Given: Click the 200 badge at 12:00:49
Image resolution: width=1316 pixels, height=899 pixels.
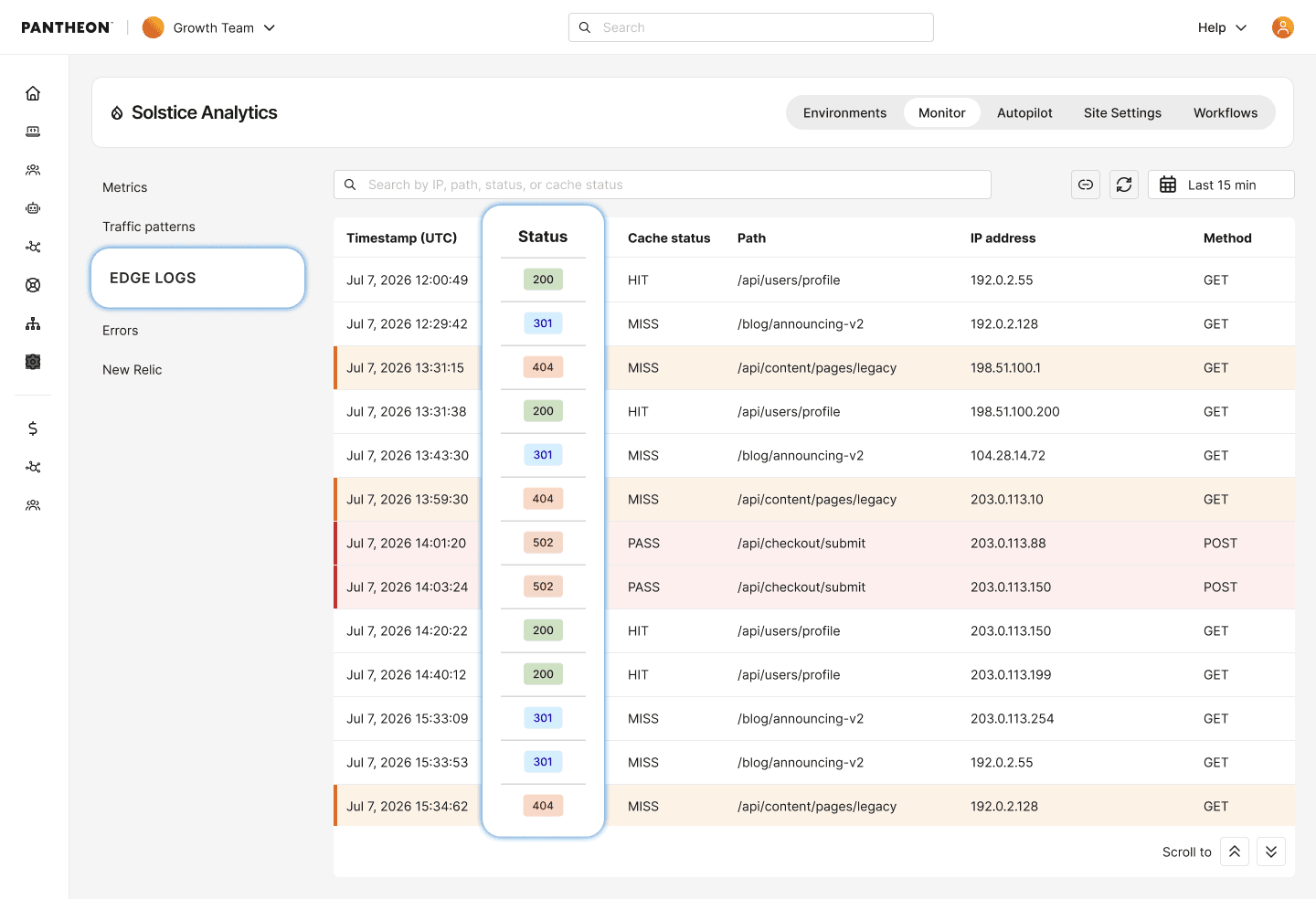Looking at the screenshot, I should pos(543,280).
